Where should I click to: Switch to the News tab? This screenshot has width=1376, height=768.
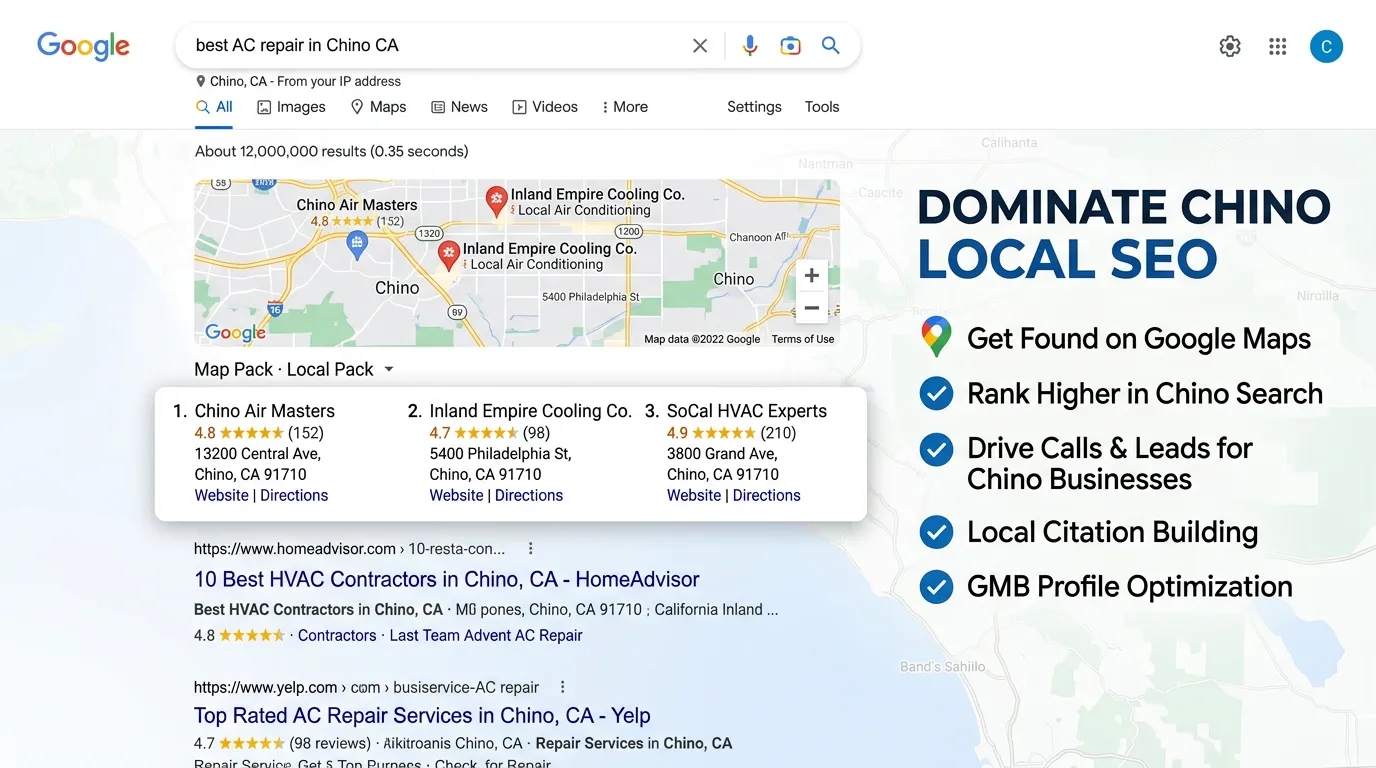(459, 107)
